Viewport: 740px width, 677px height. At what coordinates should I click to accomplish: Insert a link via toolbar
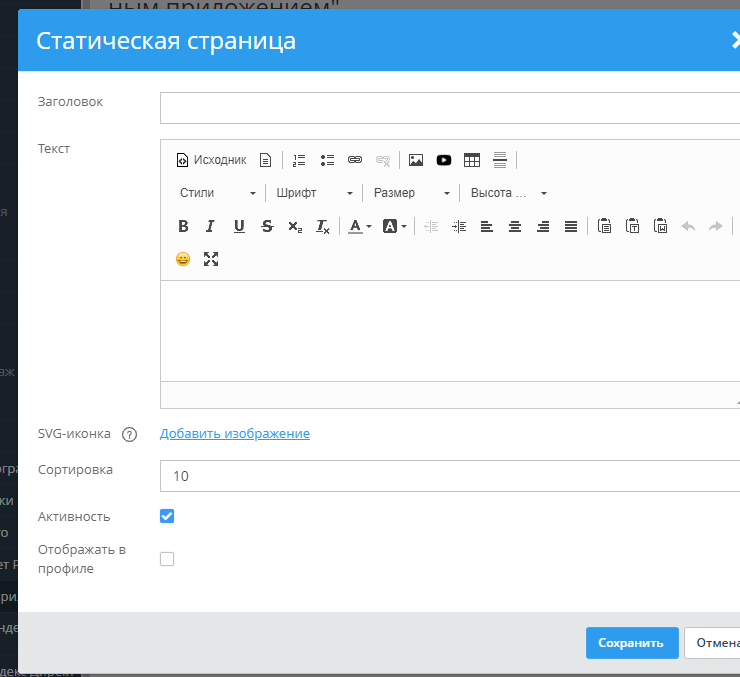355,160
